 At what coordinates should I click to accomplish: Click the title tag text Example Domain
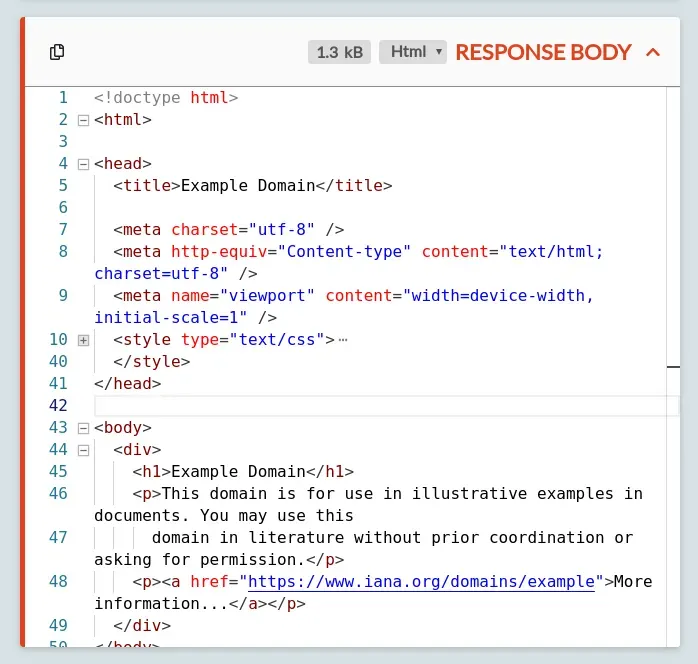[x=248, y=186]
